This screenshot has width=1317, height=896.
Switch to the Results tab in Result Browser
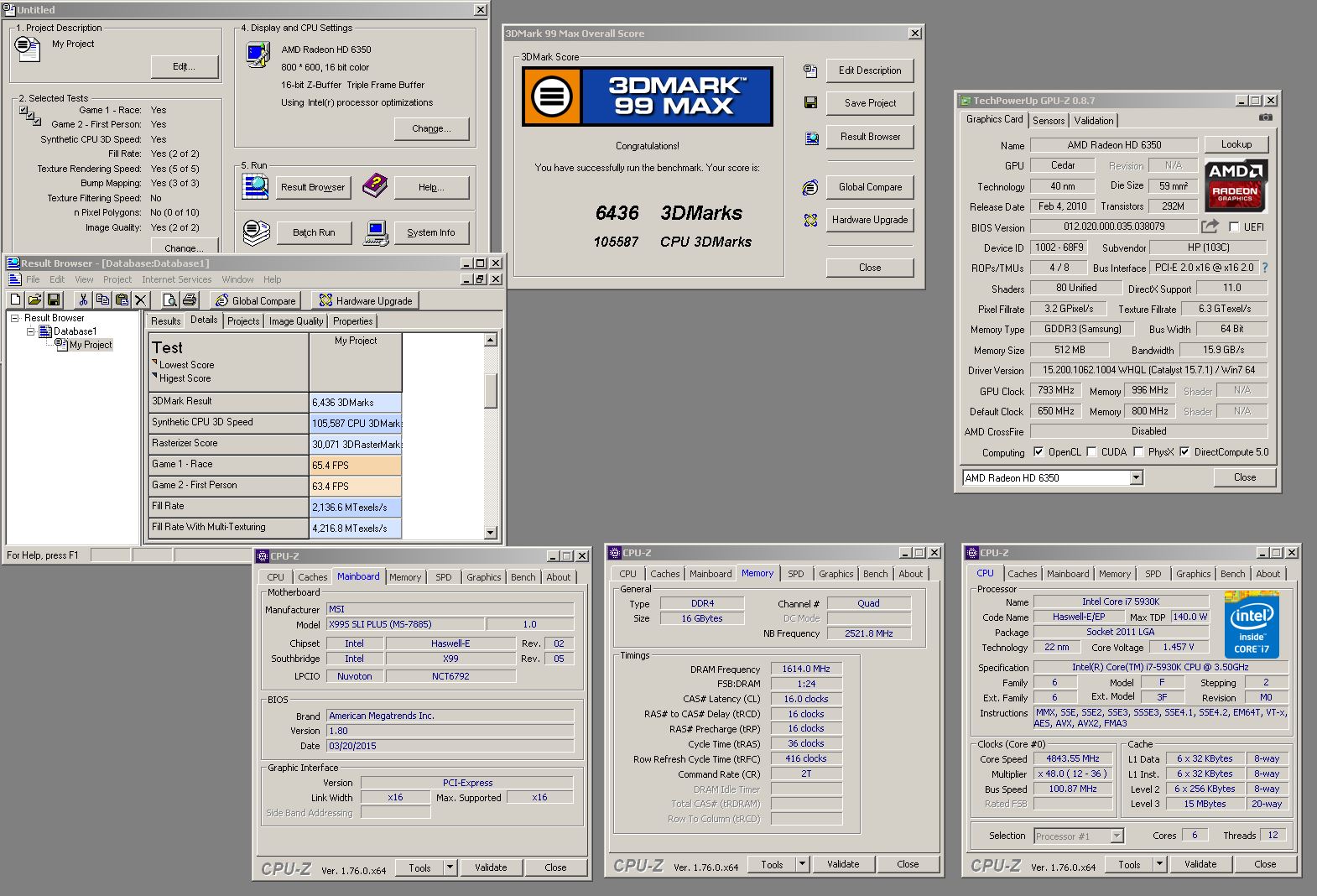click(165, 321)
